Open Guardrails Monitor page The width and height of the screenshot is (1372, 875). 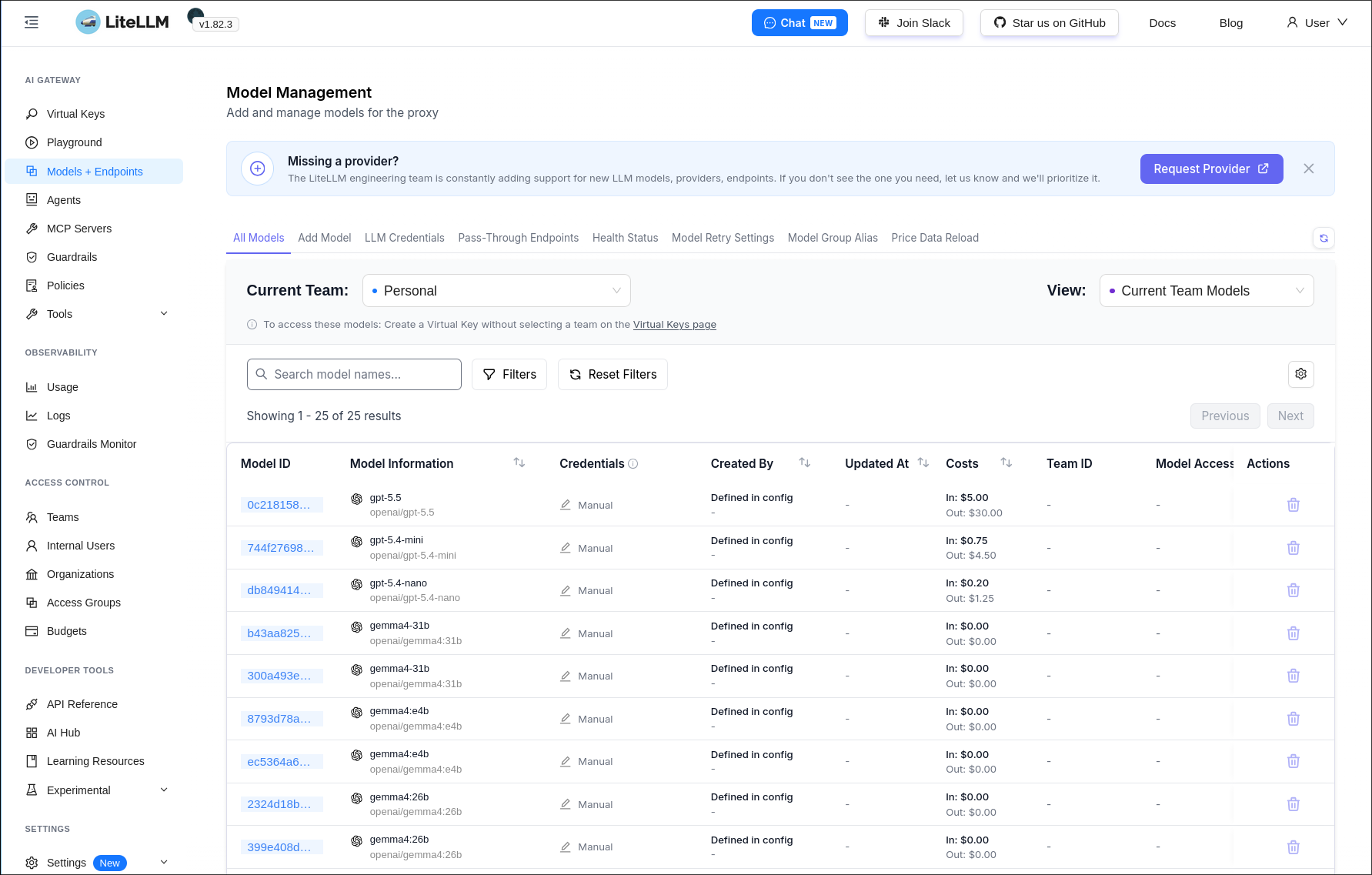click(x=94, y=444)
